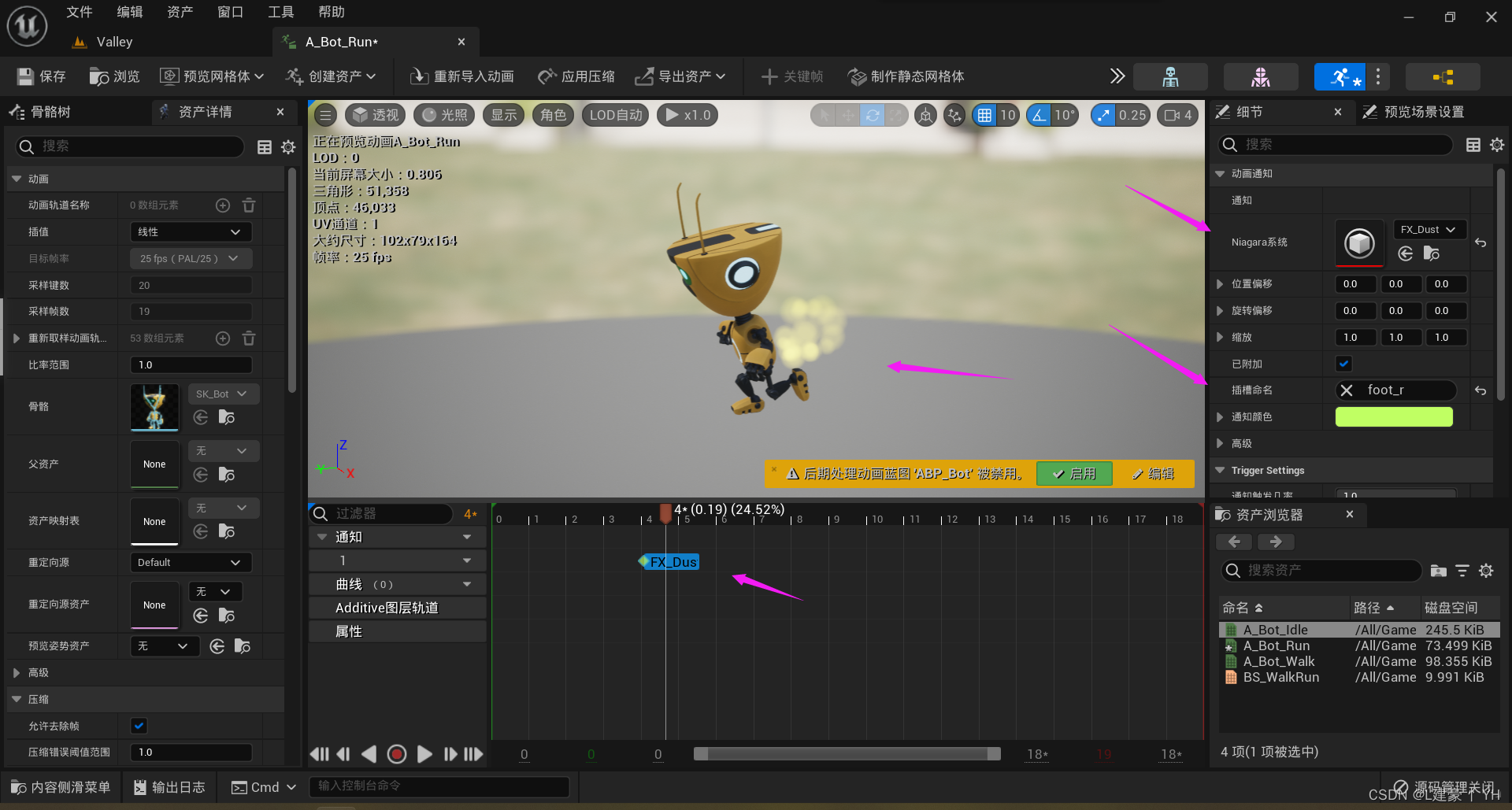The height and width of the screenshot is (810, 1512).
Task: Uncheck 允许去除帧 checkbox
Action: 139,726
